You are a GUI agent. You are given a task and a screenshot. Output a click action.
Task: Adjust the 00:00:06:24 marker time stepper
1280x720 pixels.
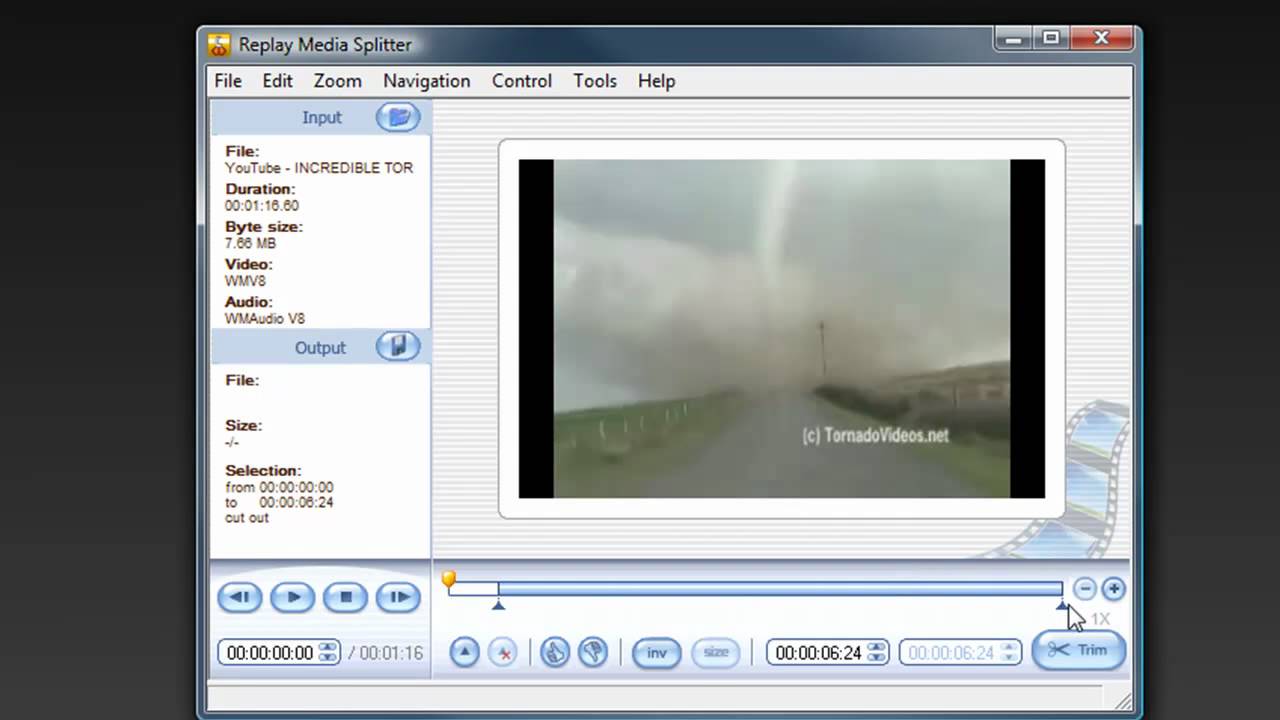(877, 653)
